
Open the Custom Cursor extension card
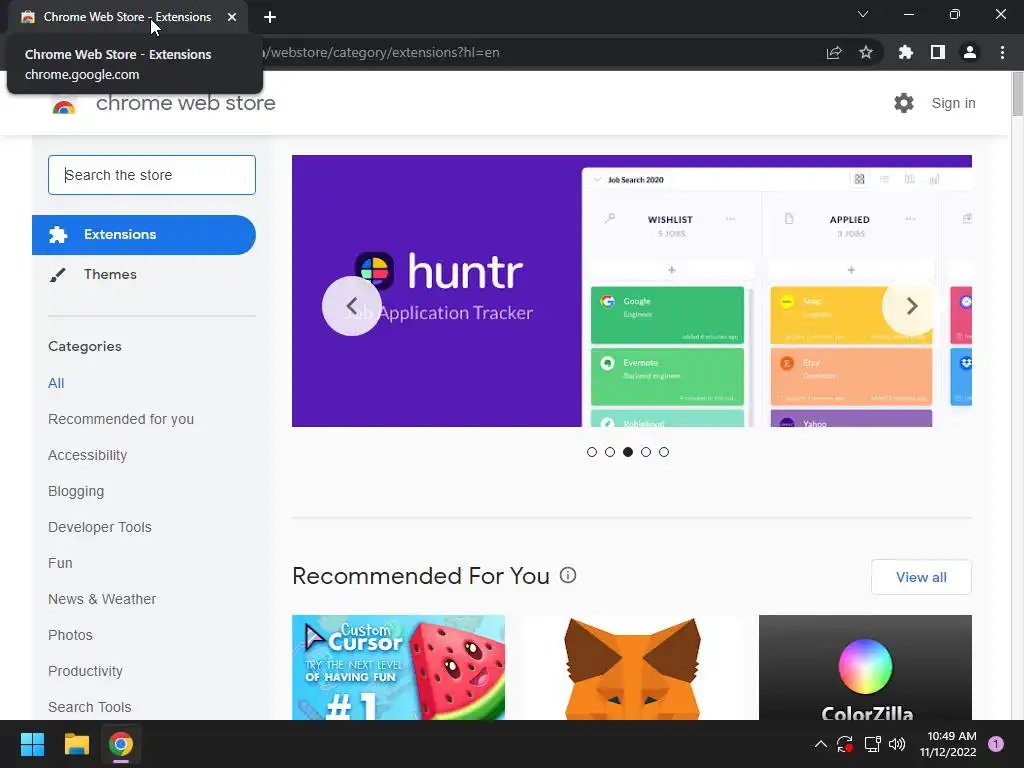(x=398, y=667)
